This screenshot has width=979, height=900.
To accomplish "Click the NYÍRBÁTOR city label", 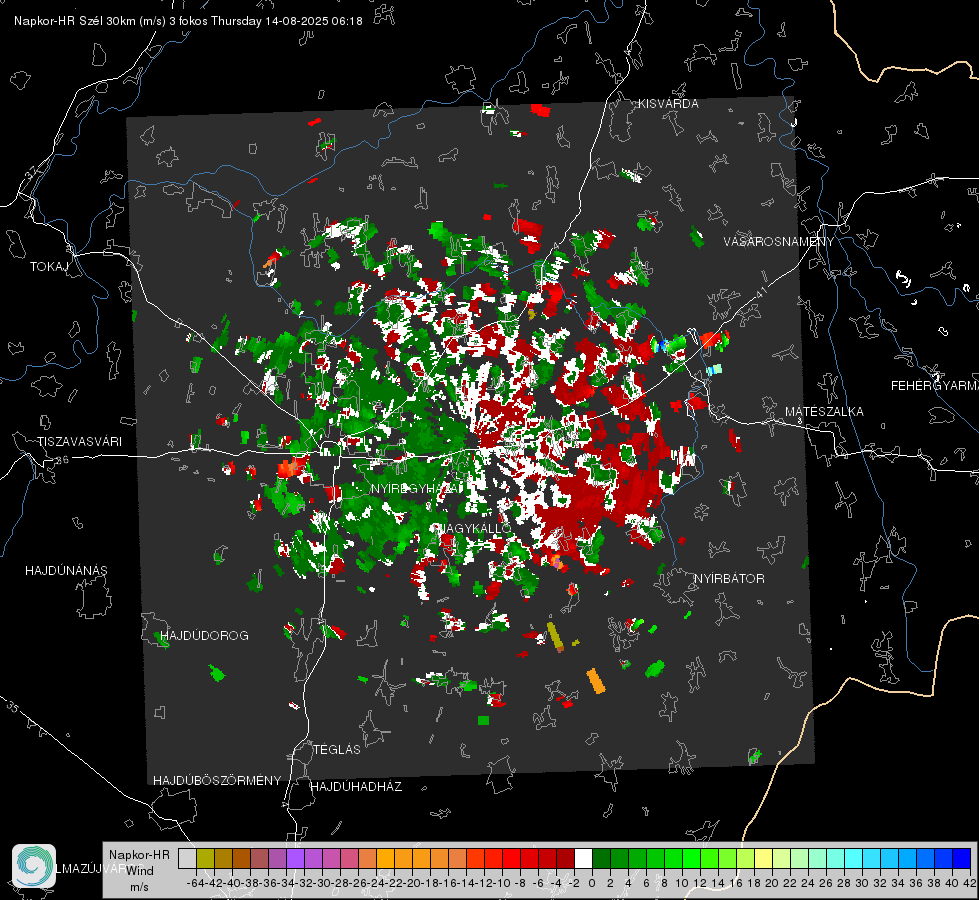I will [729, 578].
